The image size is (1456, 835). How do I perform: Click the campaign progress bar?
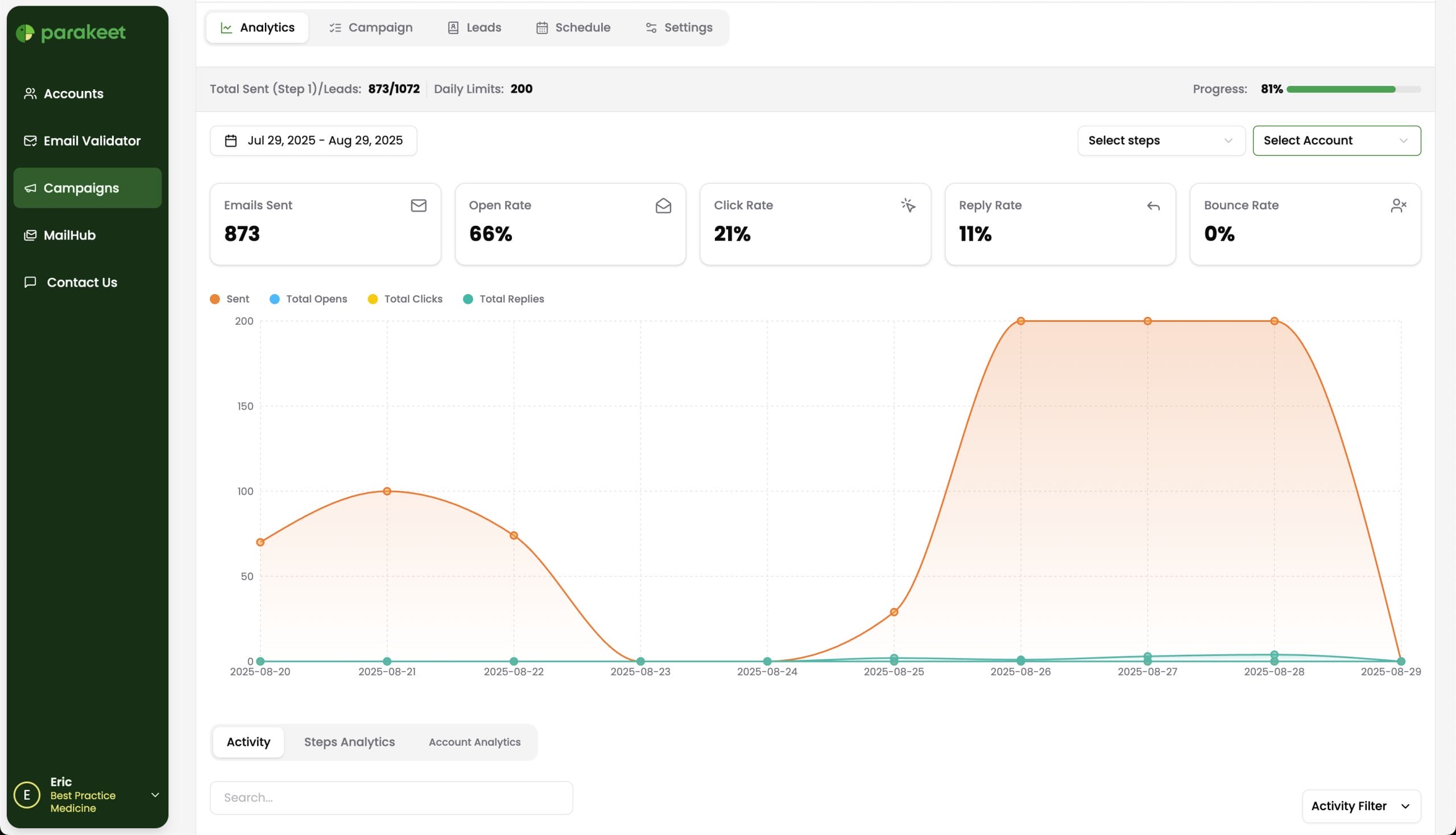[1353, 89]
